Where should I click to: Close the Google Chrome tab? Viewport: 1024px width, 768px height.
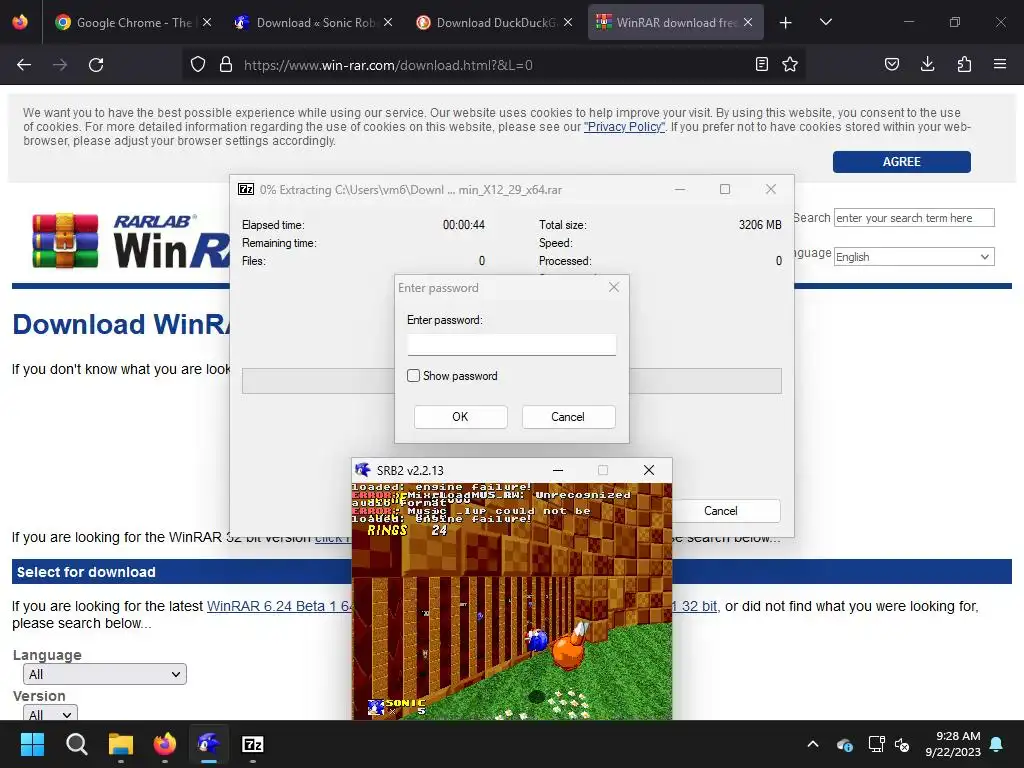[207, 22]
